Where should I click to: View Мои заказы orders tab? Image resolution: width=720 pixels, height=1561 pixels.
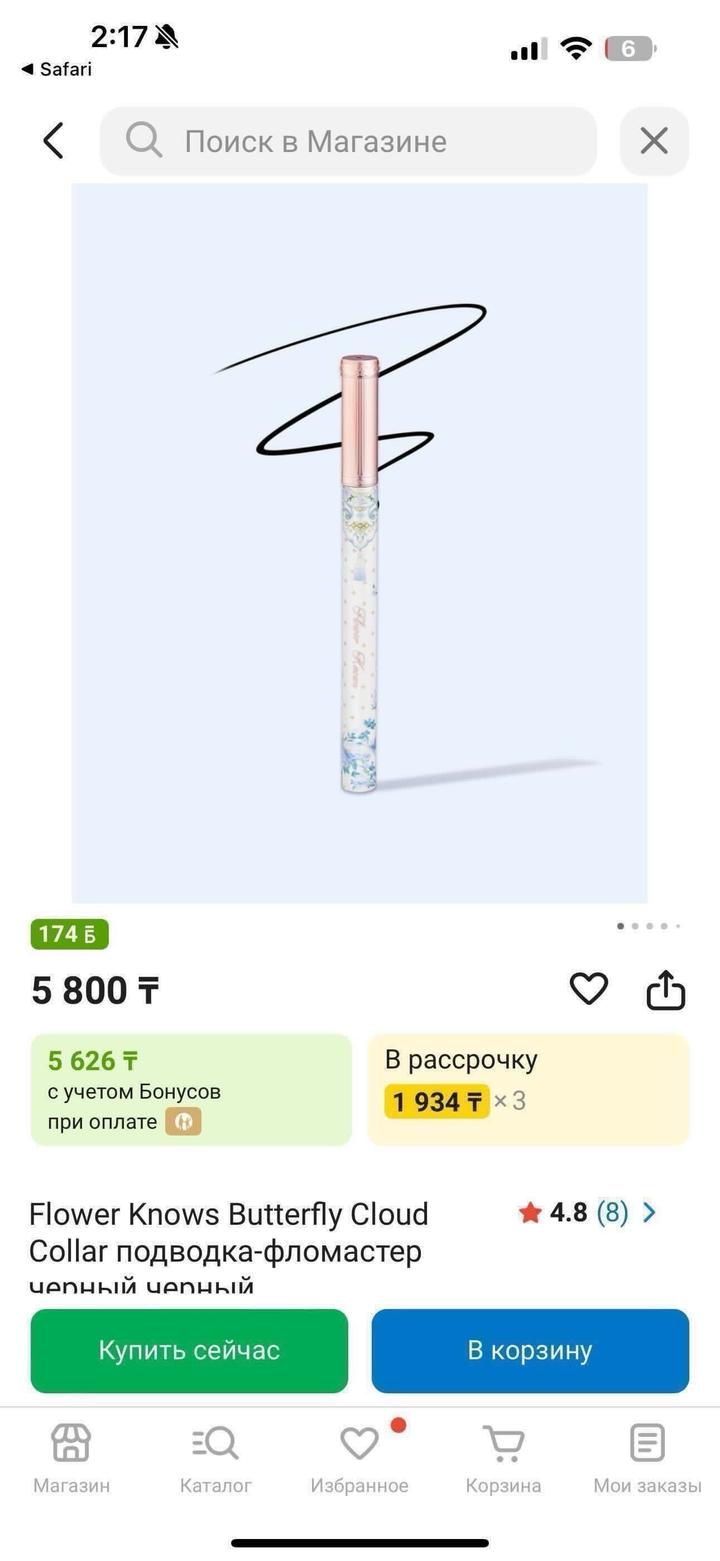pyautogui.click(x=647, y=1458)
